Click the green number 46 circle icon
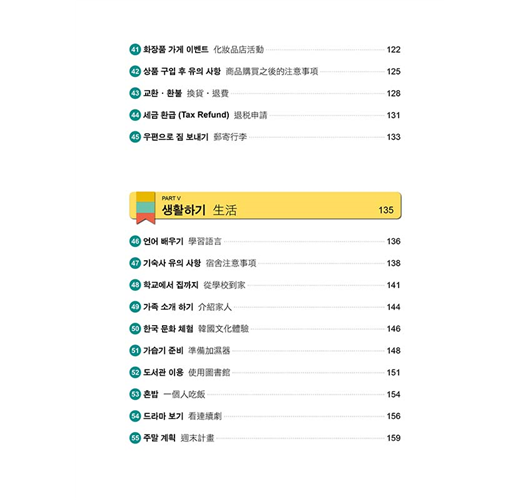This screenshot has height=500, width=520. tap(135, 241)
